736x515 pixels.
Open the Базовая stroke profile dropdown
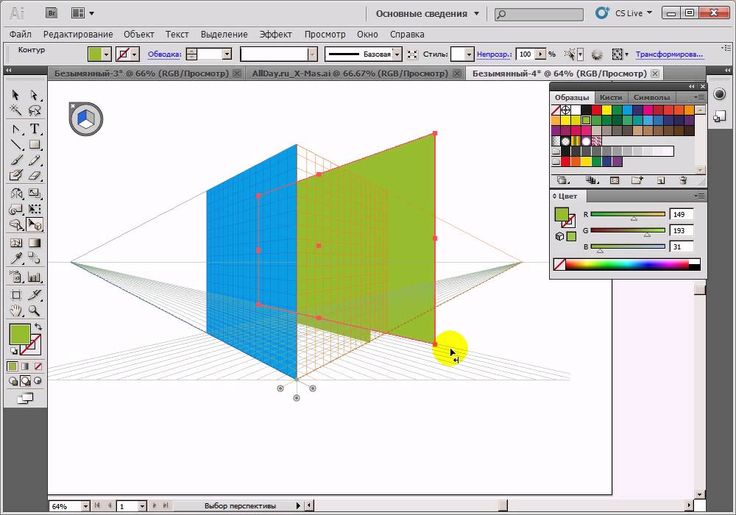[x=397, y=54]
